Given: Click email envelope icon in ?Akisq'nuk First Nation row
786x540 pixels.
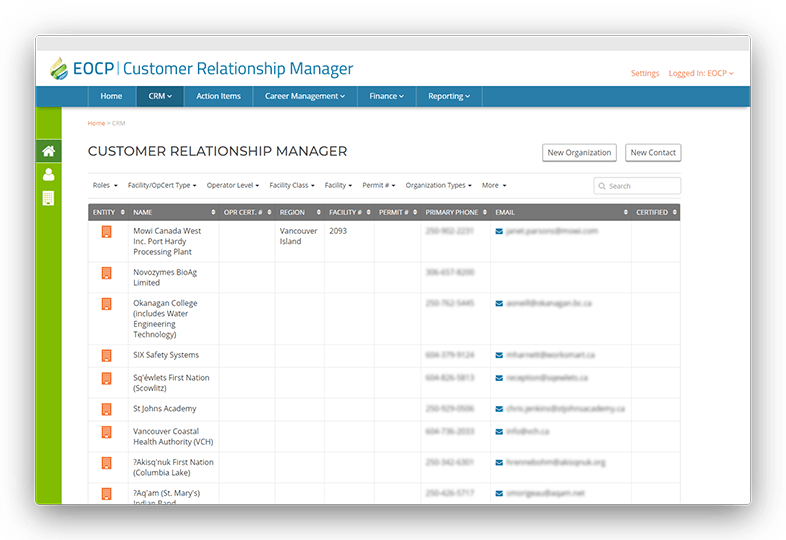Looking at the screenshot, I should (499, 462).
